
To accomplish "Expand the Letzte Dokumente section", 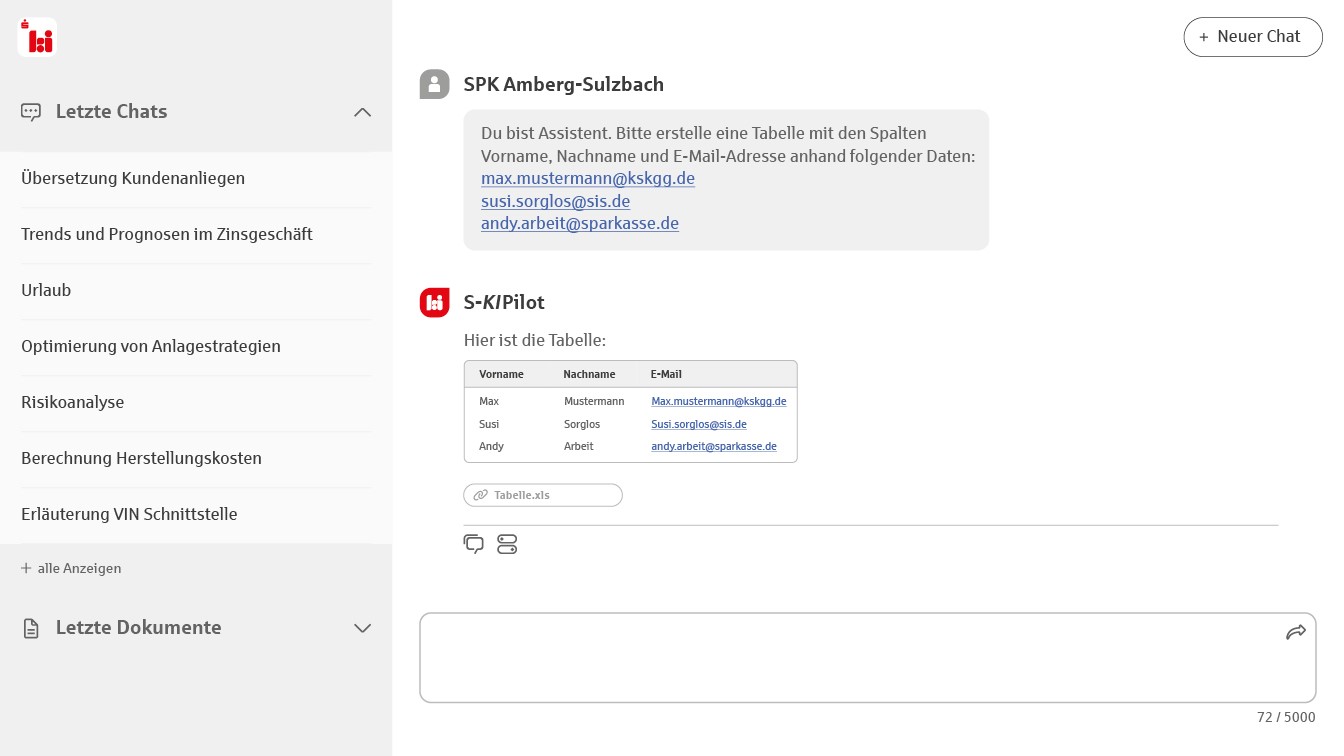I will click(x=362, y=628).
